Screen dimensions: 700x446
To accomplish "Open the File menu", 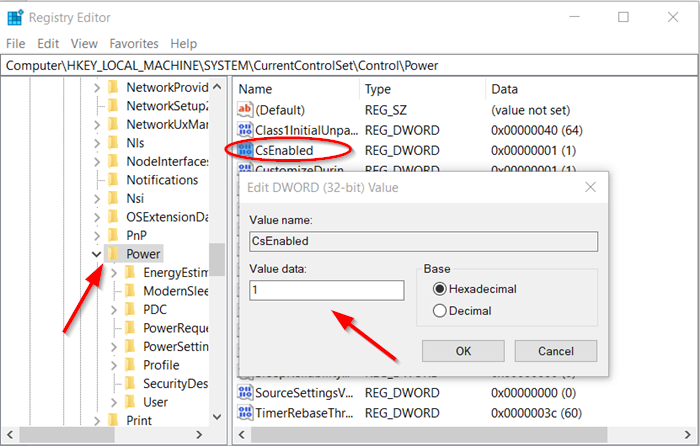I will click(x=16, y=44).
